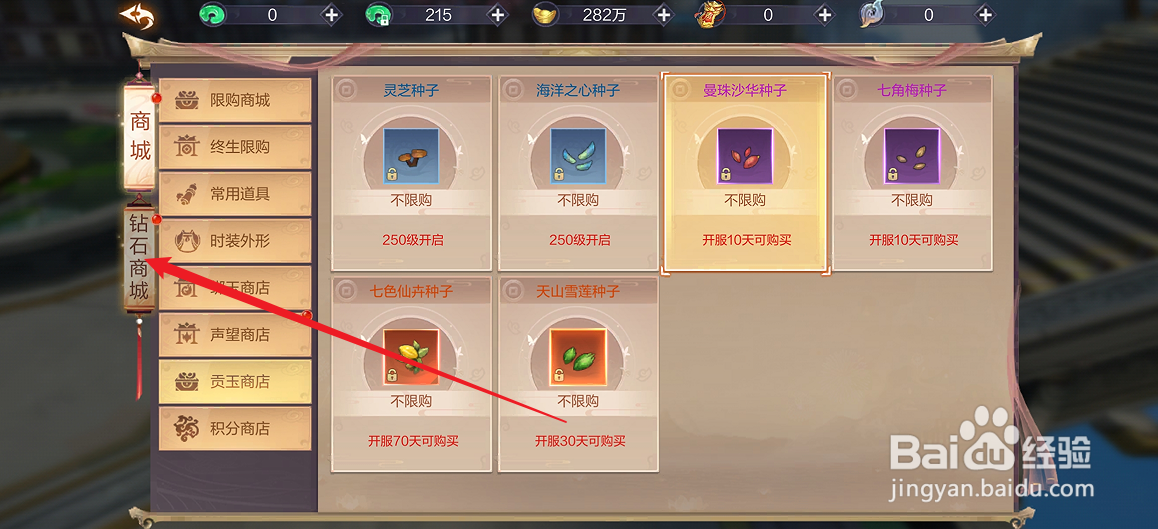Open 时装外形 shop category

click(235, 241)
